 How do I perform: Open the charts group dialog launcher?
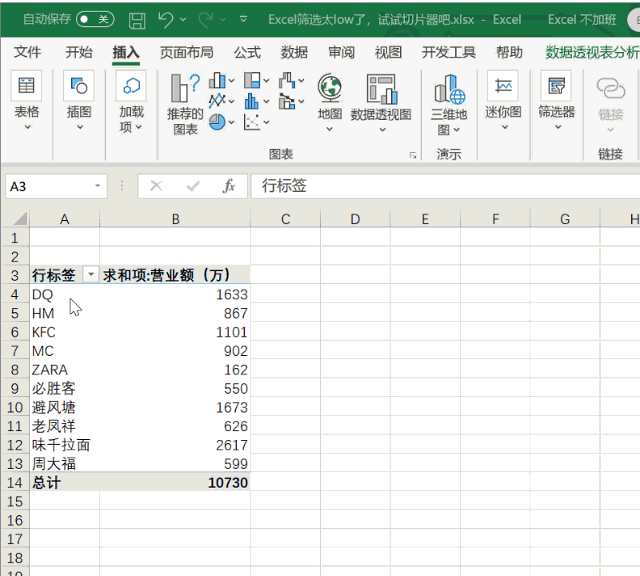click(x=413, y=155)
